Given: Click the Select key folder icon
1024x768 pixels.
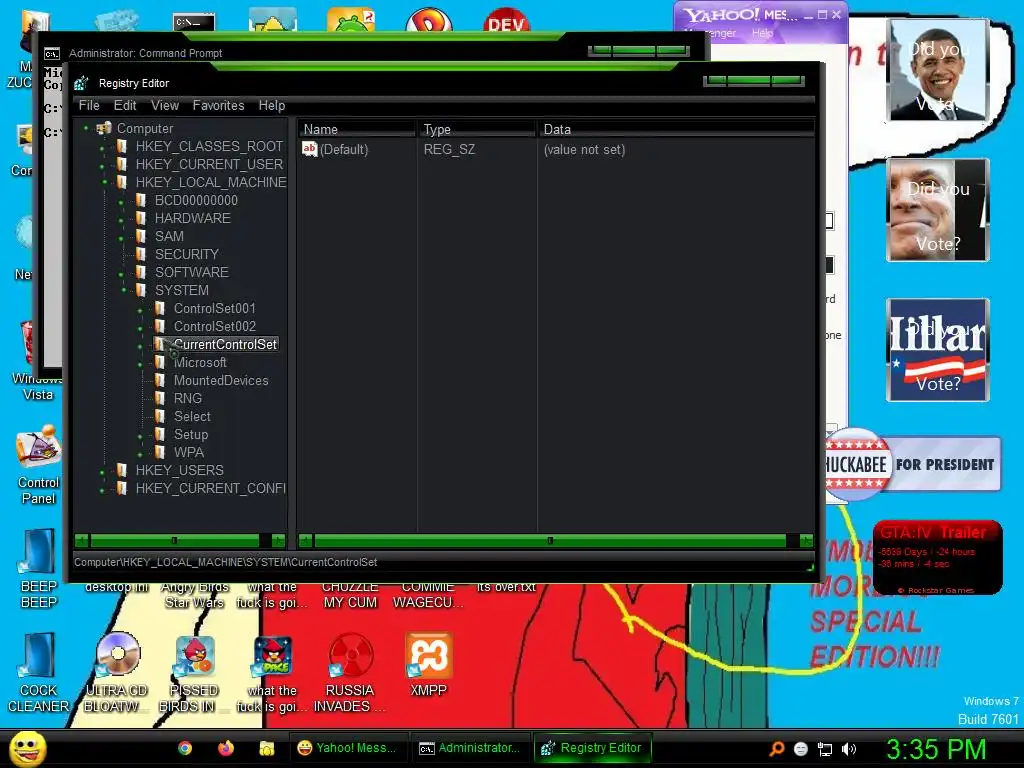Looking at the screenshot, I should click(160, 416).
